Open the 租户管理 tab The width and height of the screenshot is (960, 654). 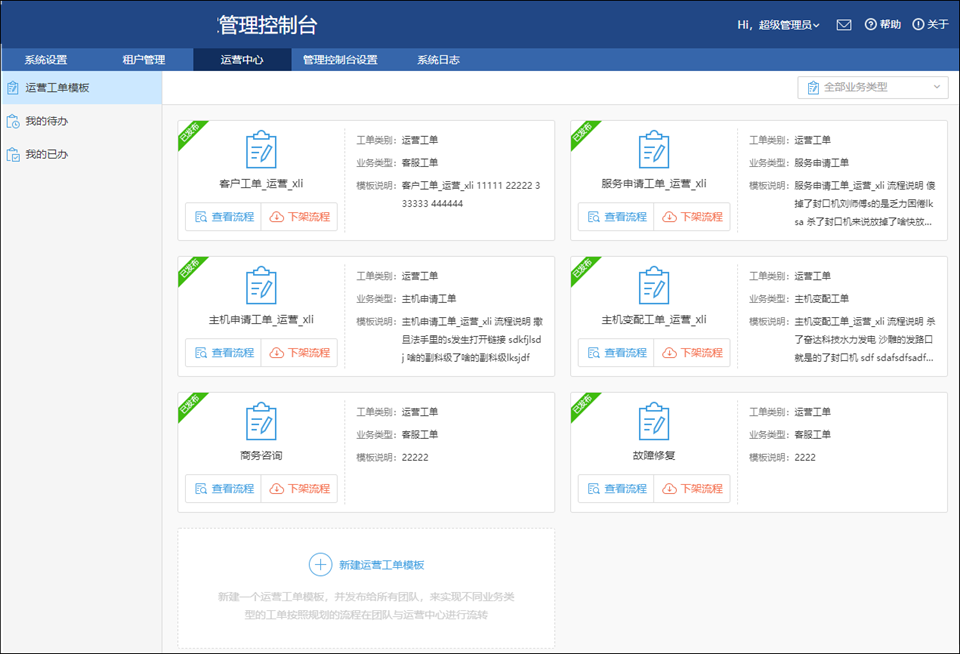(x=143, y=59)
